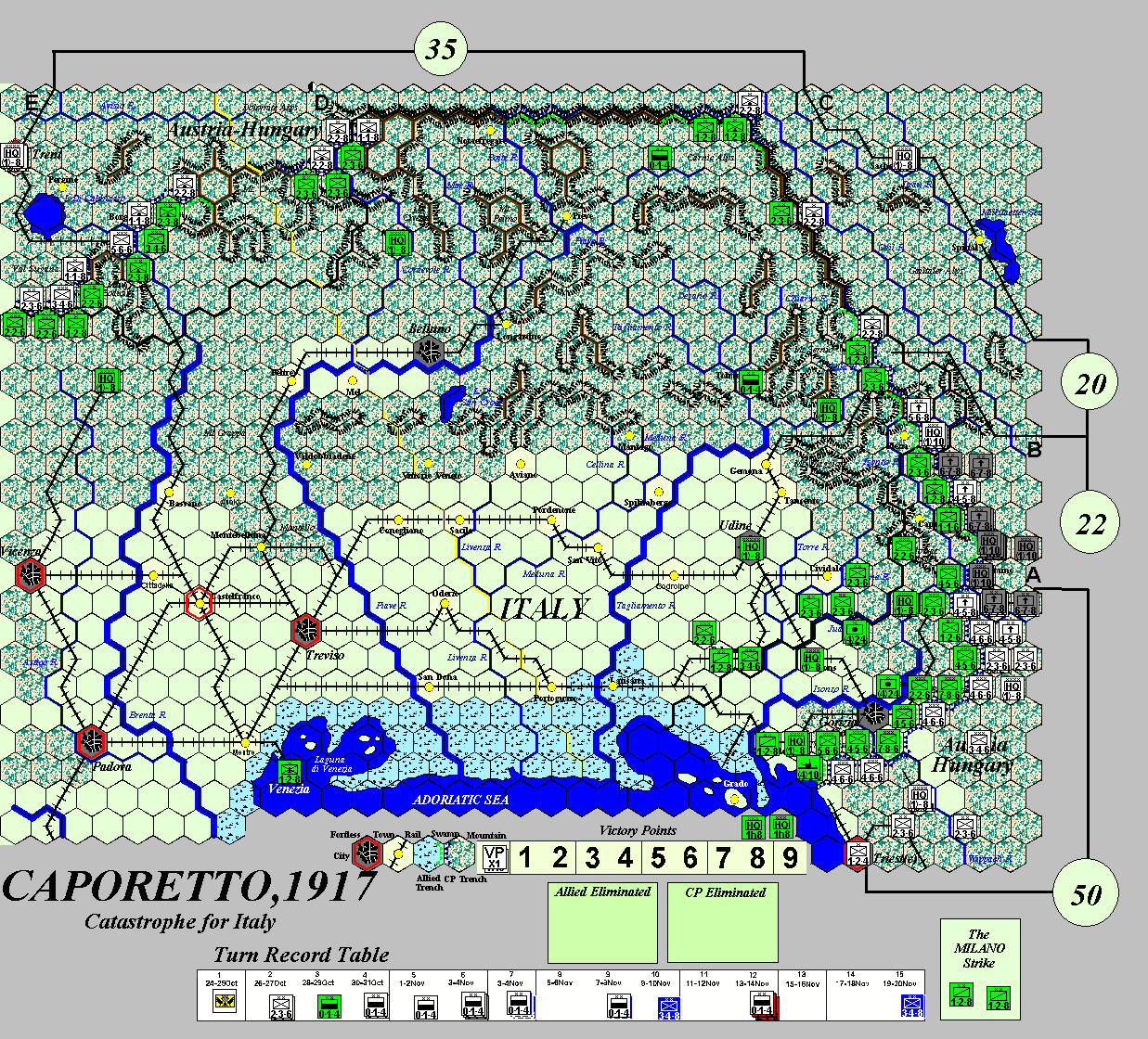Select the stacked counters on turn 12
Screen dimensions: 1148x1039
762,1006
